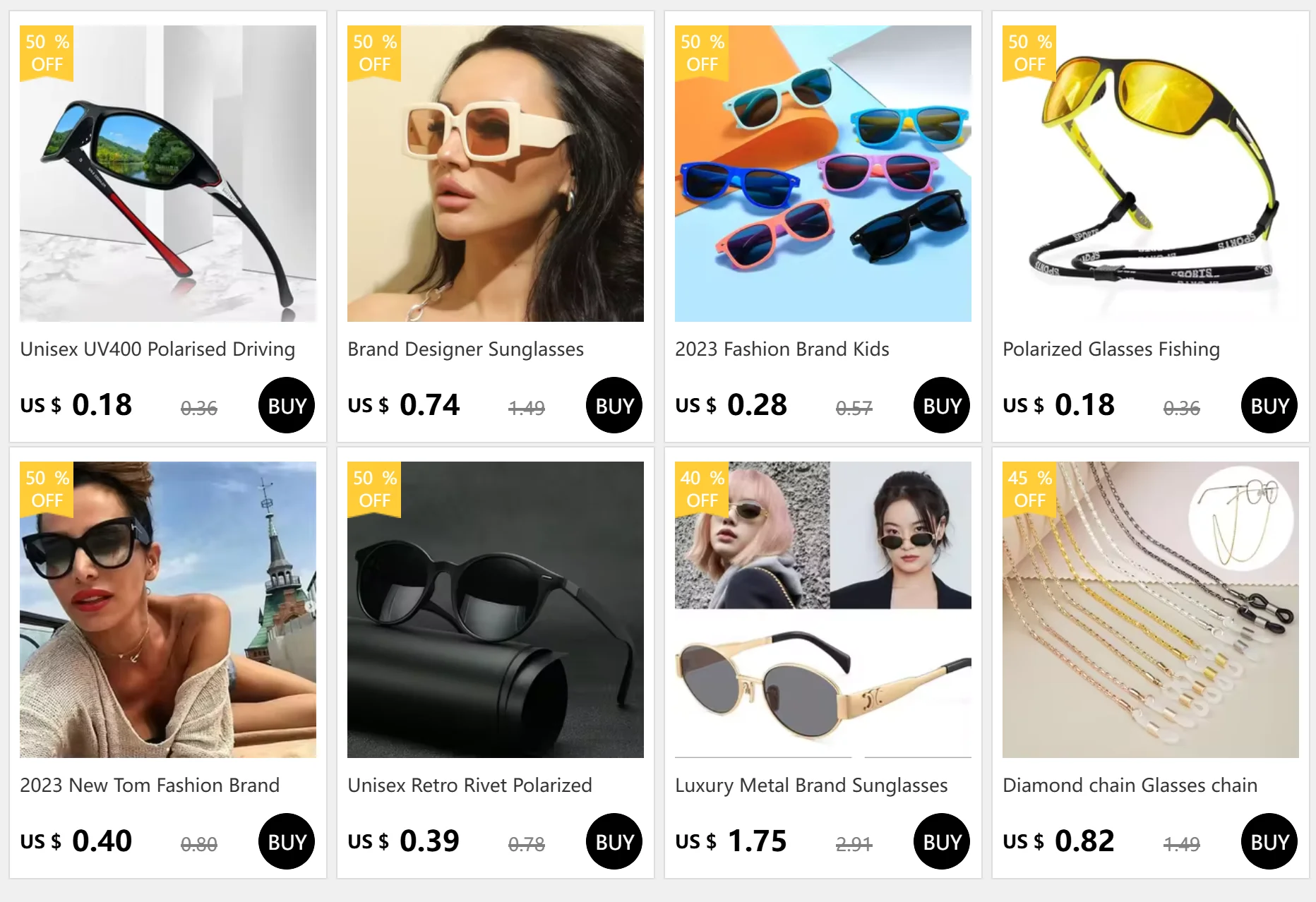This screenshot has width=1316, height=902.
Task: Open the Unisex UV400 Polarised Driving title
Action: [x=157, y=349]
